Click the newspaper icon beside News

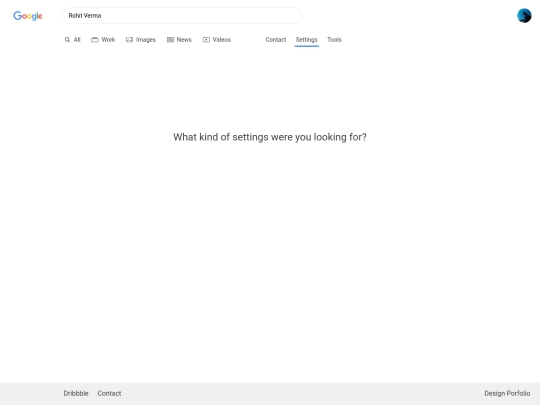170,40
